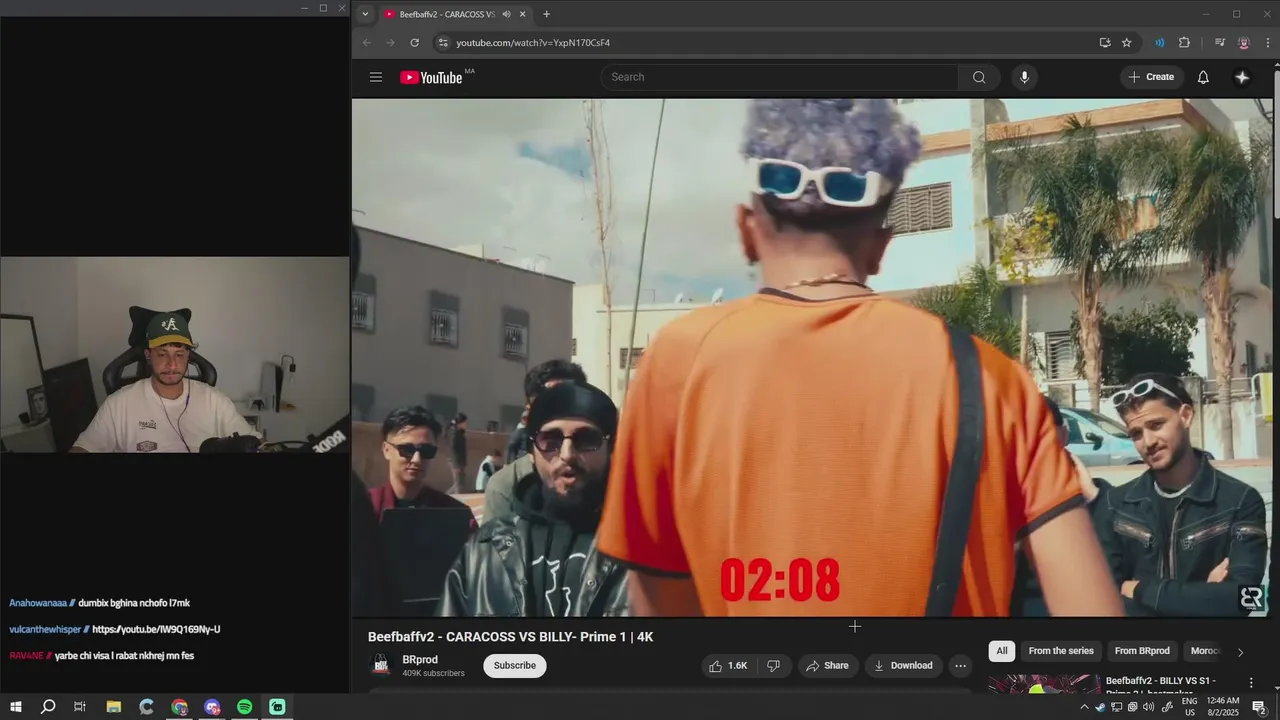The height and width of the screenshot is (720, 1280).
Task: Click the YouTube search magnifier button
Action: coord(979,77)
